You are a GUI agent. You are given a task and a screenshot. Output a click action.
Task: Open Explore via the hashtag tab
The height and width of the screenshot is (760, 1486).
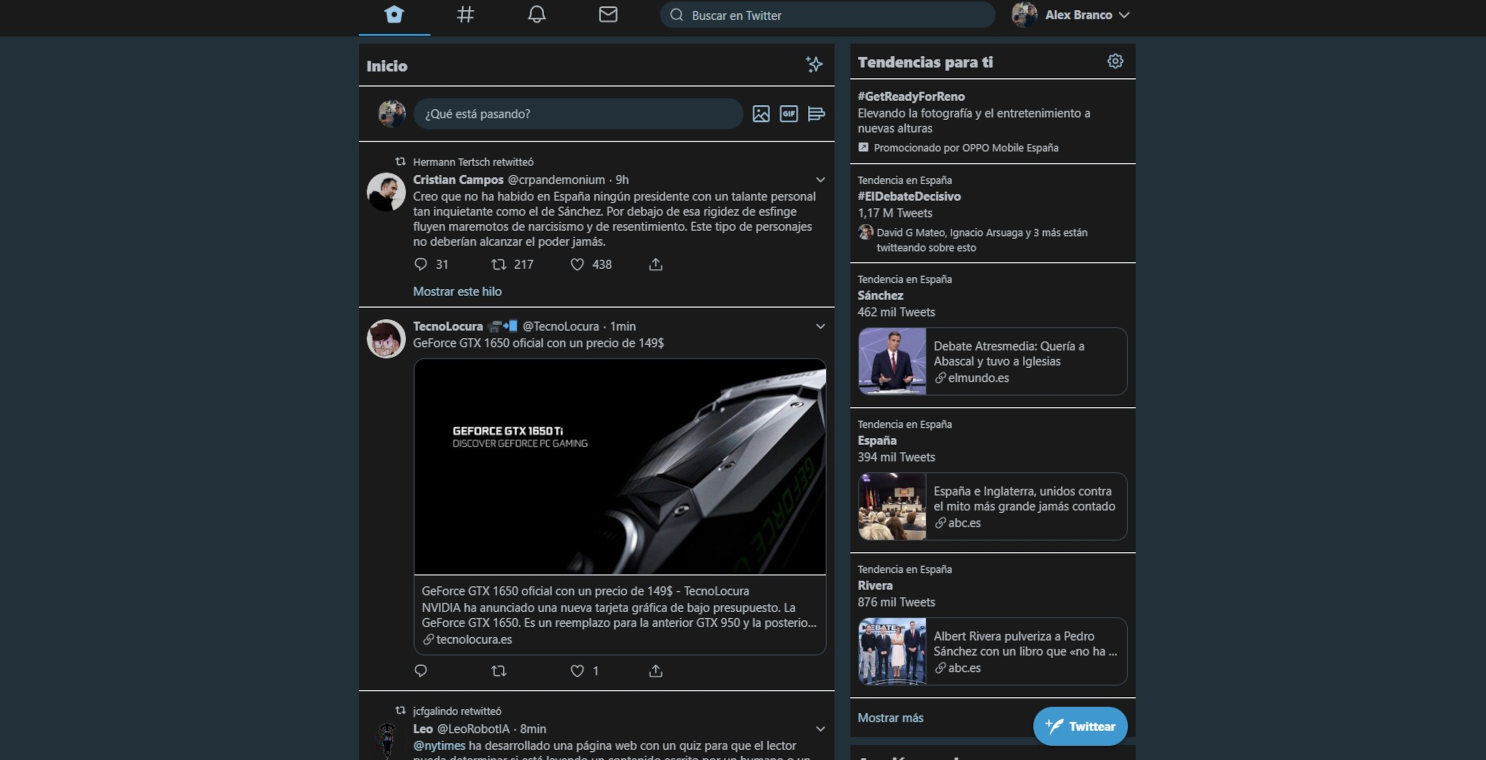(465, 15)
